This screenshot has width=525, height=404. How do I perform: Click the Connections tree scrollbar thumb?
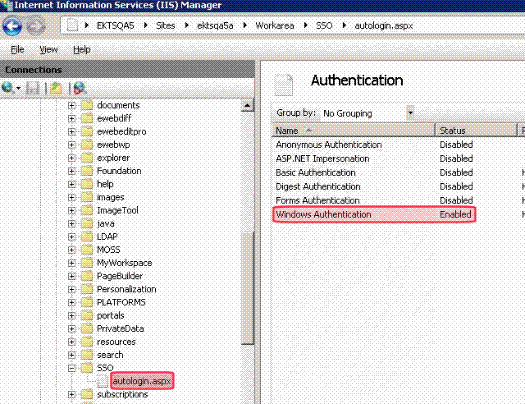[x=247, y=288]
